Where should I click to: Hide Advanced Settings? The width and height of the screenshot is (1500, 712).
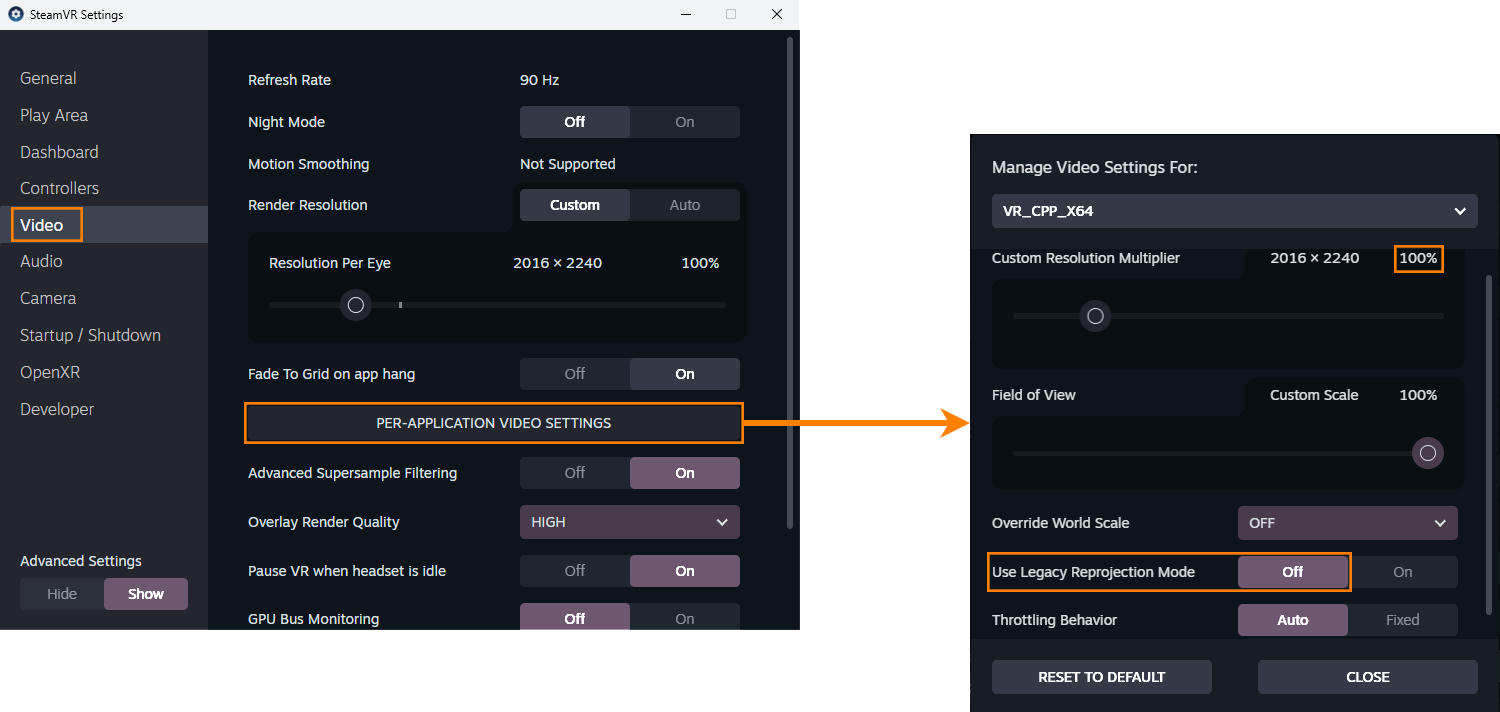pyautogui.click(x=62, y=594)
